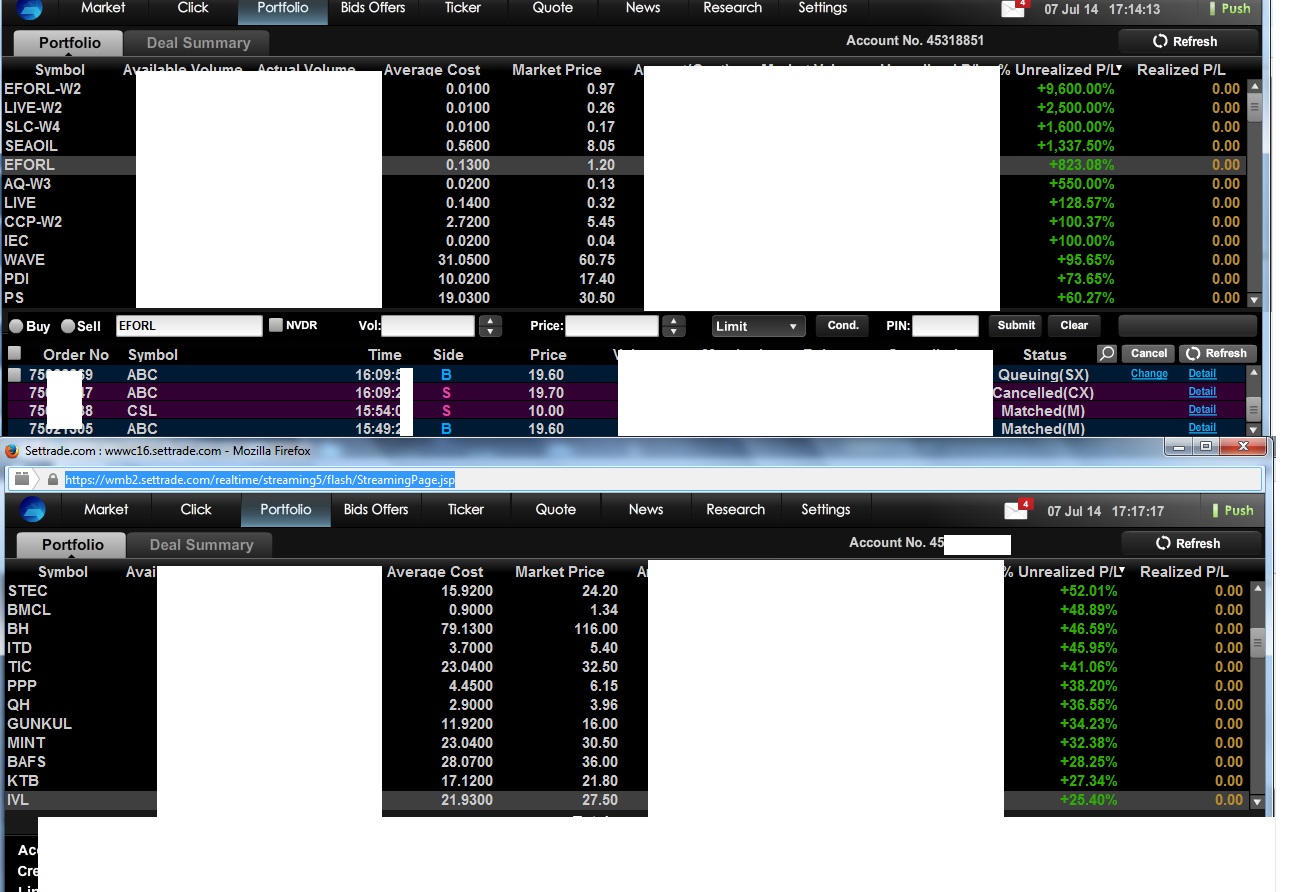The width and height of the screenshot is (1308, 892).
Task: Sort by % Unrealized P/L in Firefox window
Action: click(x=1062, y=572)
